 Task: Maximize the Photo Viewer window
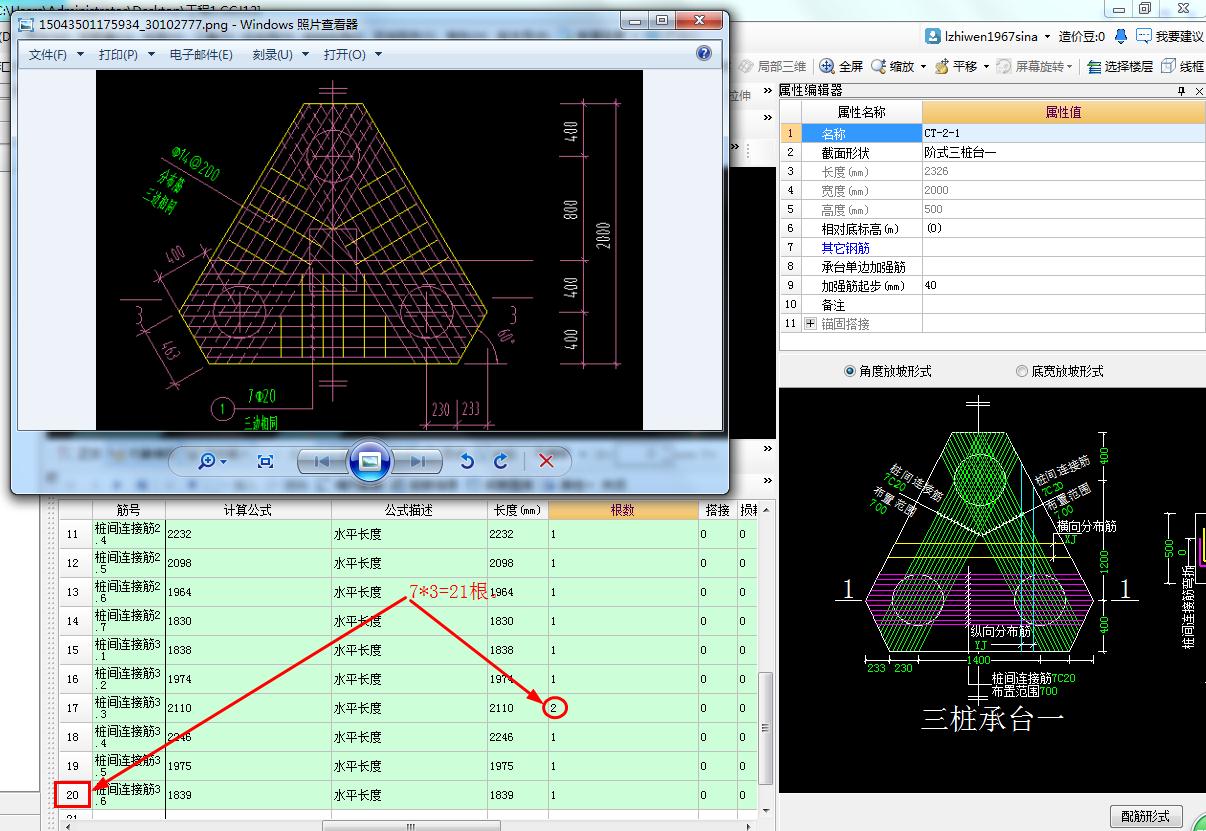[662, 20]
